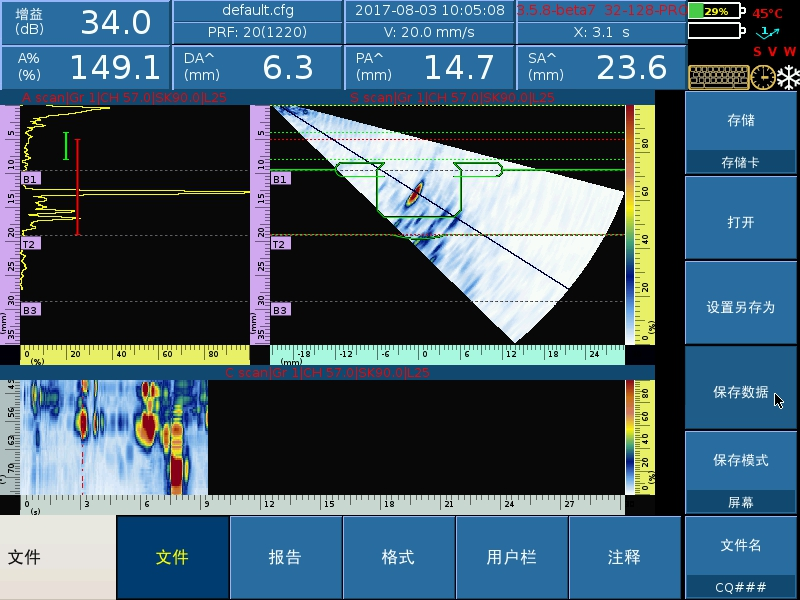Click the S-scan amplitude color bar
Viewport: 800px width, 600px height.
coord(629,225)
